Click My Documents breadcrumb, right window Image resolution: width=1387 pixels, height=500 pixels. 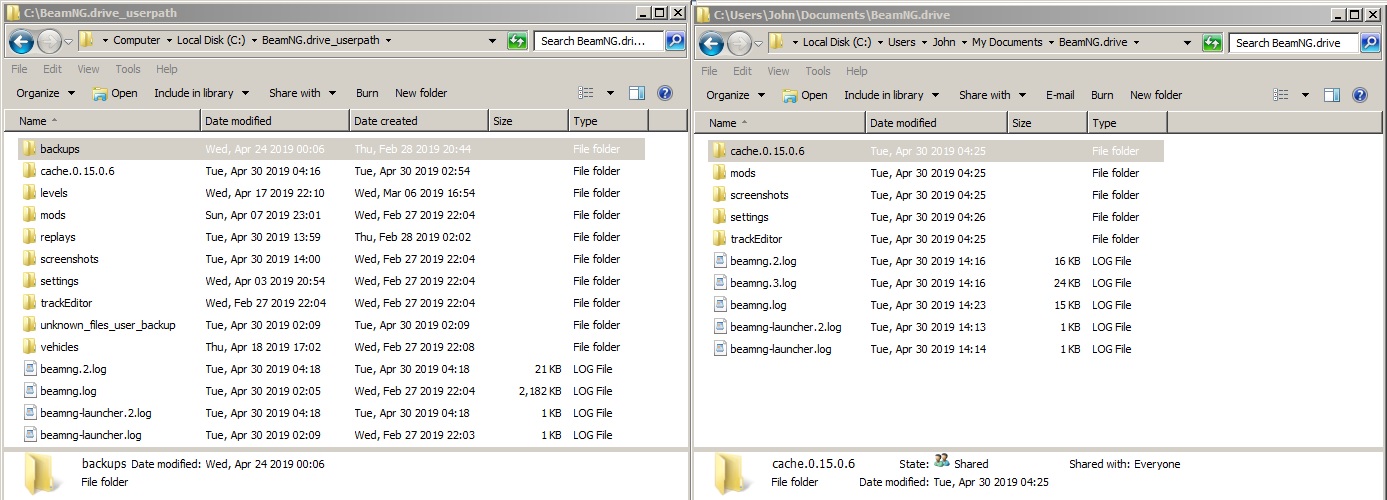coord(1007,43)
